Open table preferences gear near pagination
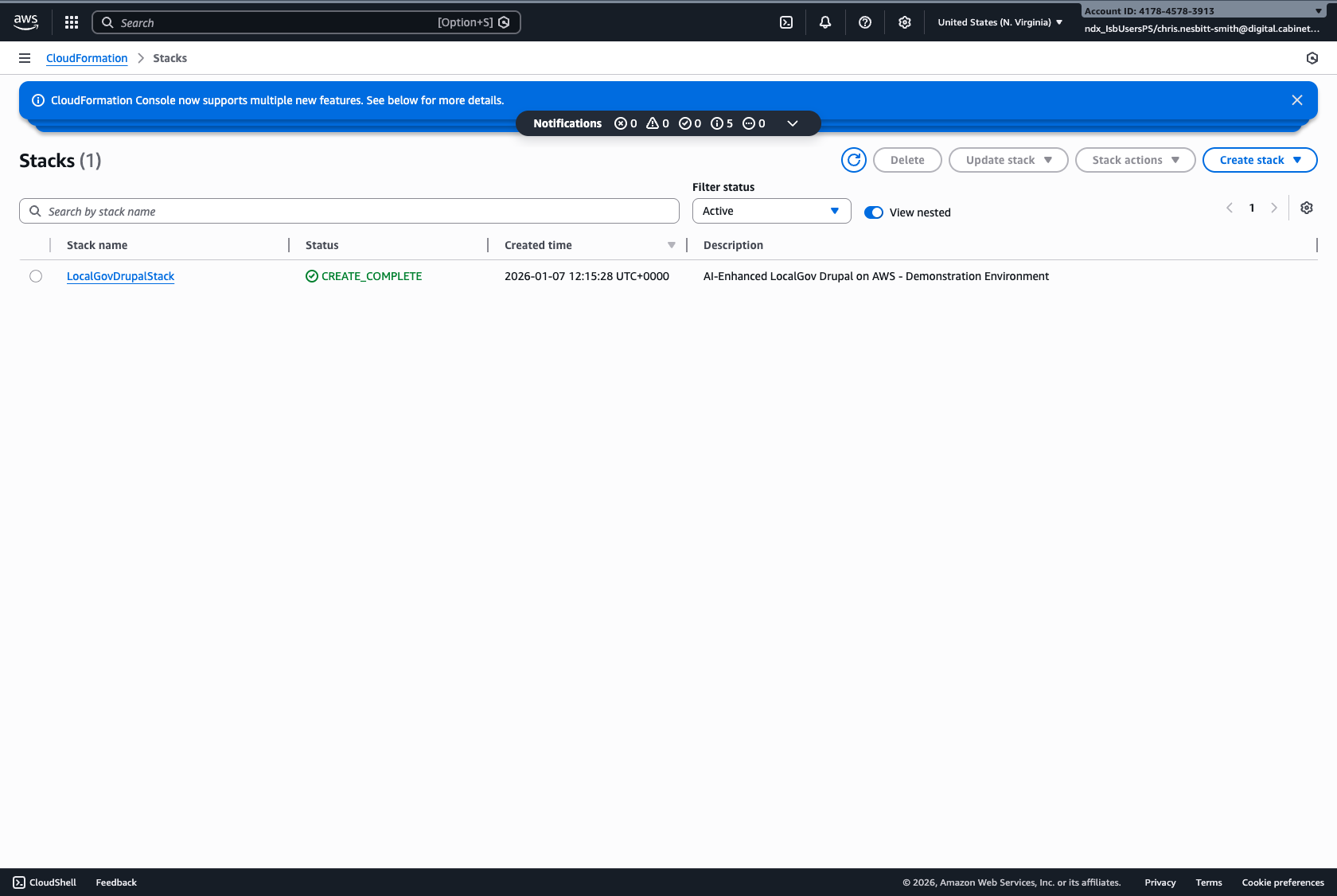The image size is (1337, 896). pos(1306,208)
